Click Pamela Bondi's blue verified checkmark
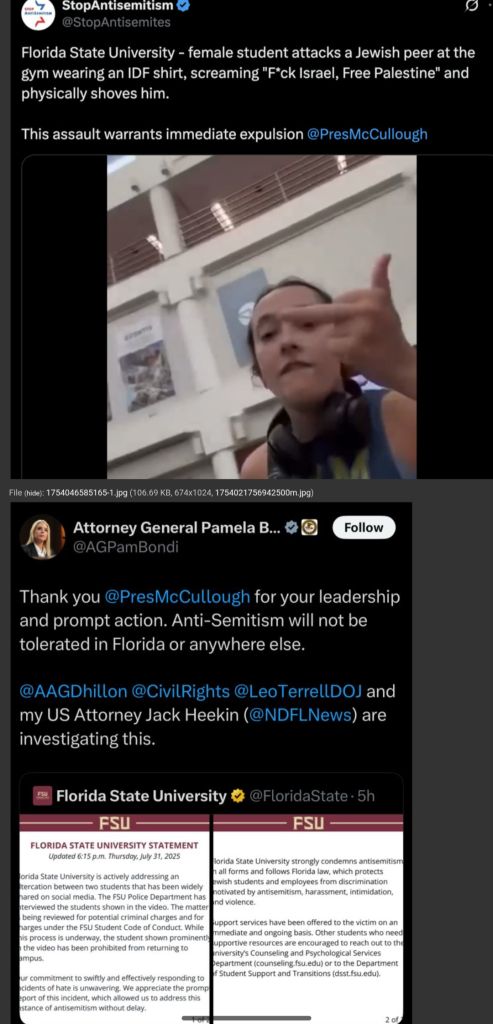Screen dimensions: 493x1024 click(x=292, y=528)
